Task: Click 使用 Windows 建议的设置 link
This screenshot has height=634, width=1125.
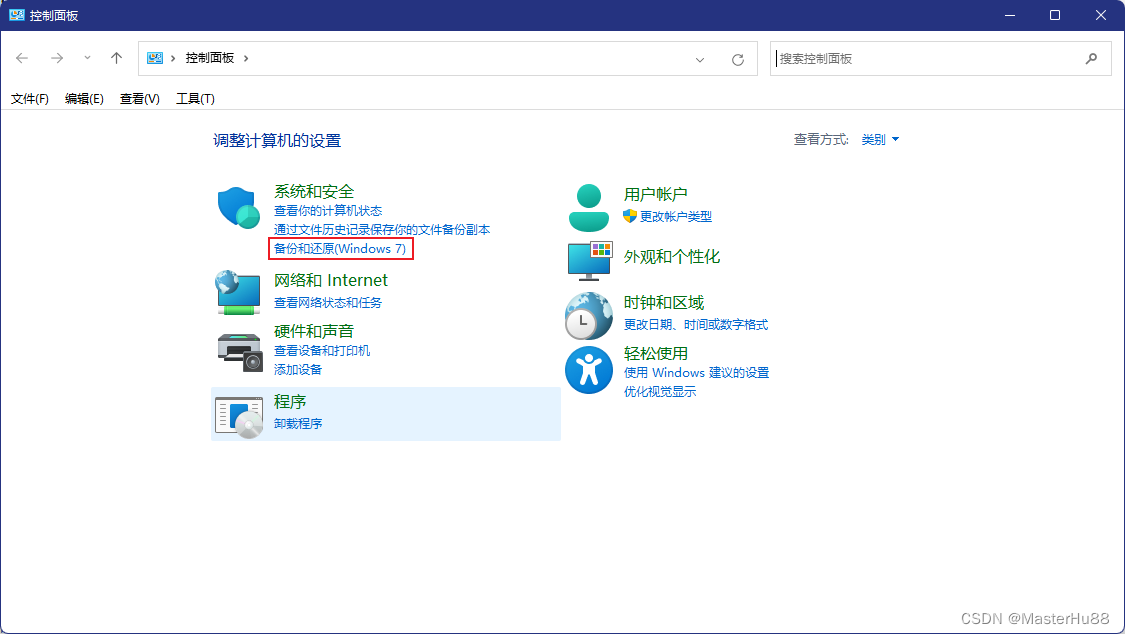Action: coord(696,372)
